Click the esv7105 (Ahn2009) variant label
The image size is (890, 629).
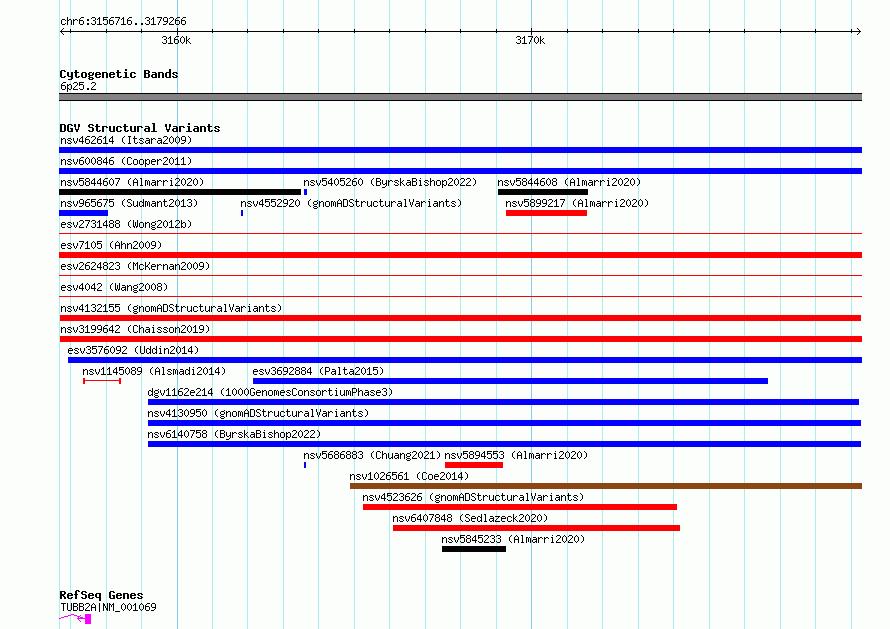tap(111, 245)
